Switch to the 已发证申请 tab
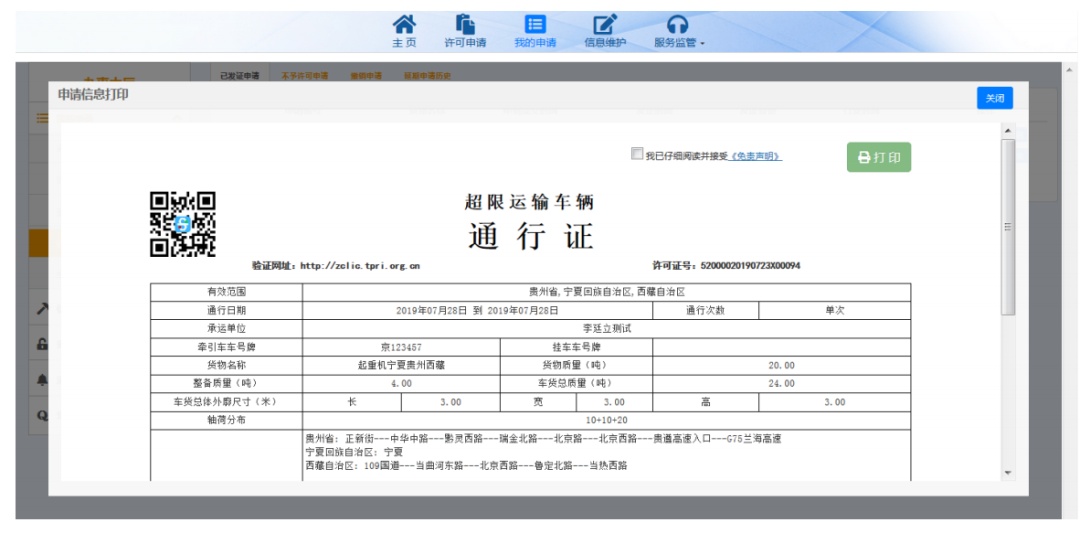1080x533 pixels. [240, 76]
